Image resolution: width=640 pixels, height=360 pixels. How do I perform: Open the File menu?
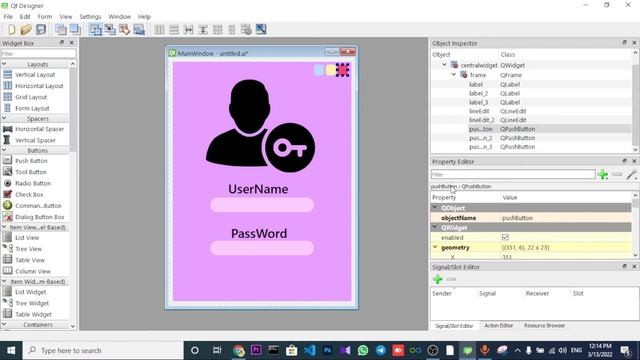tap(8, 17)
